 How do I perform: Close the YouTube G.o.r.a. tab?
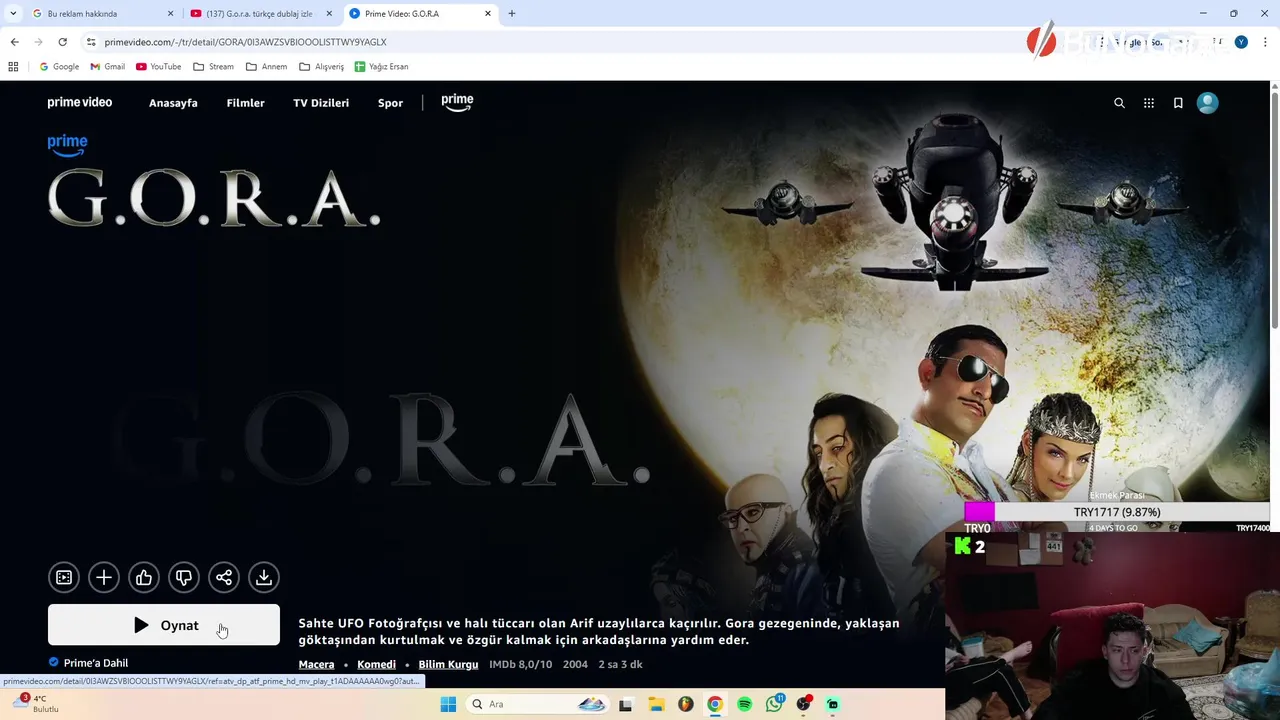coord(329,14)
